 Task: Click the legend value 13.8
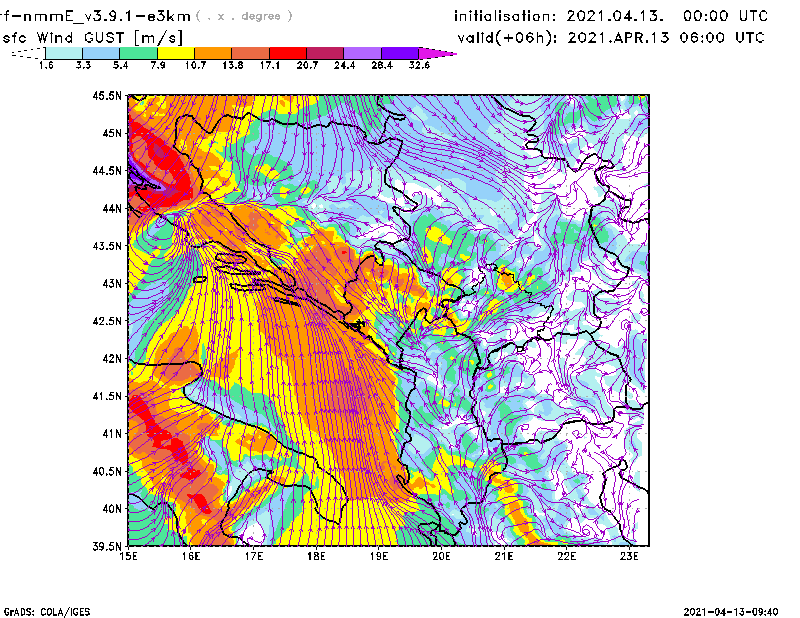pyautogui.click(x=233, y=65)
